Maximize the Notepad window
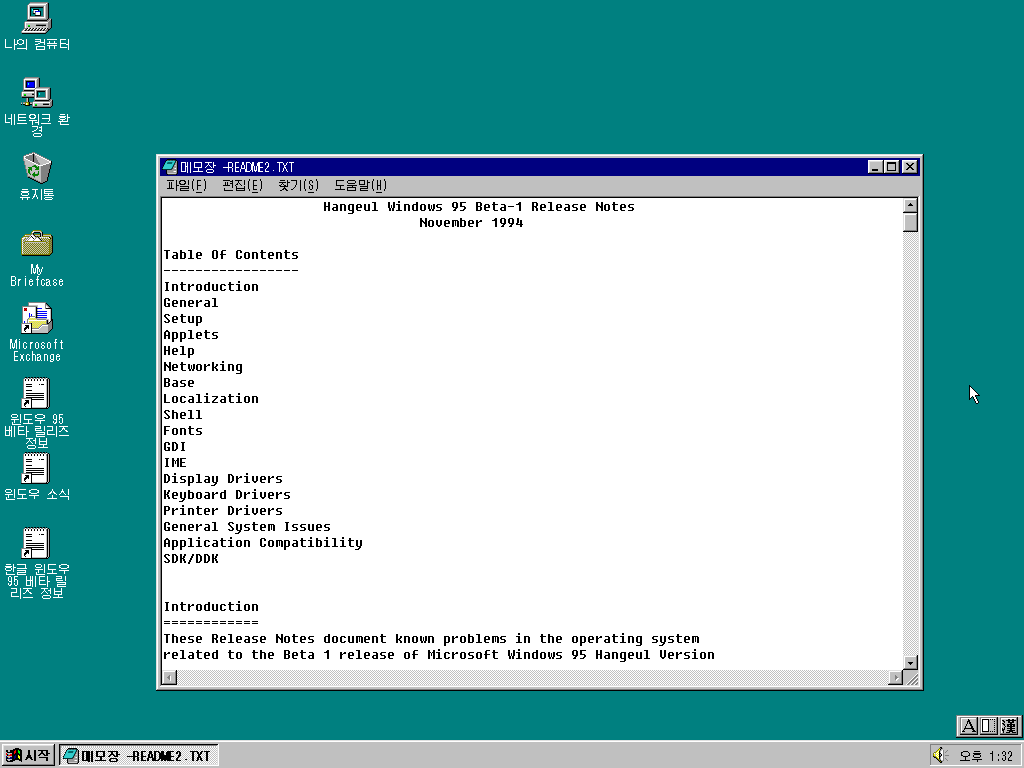Viewport: 1024px width, 768px height. pos(891,167)
